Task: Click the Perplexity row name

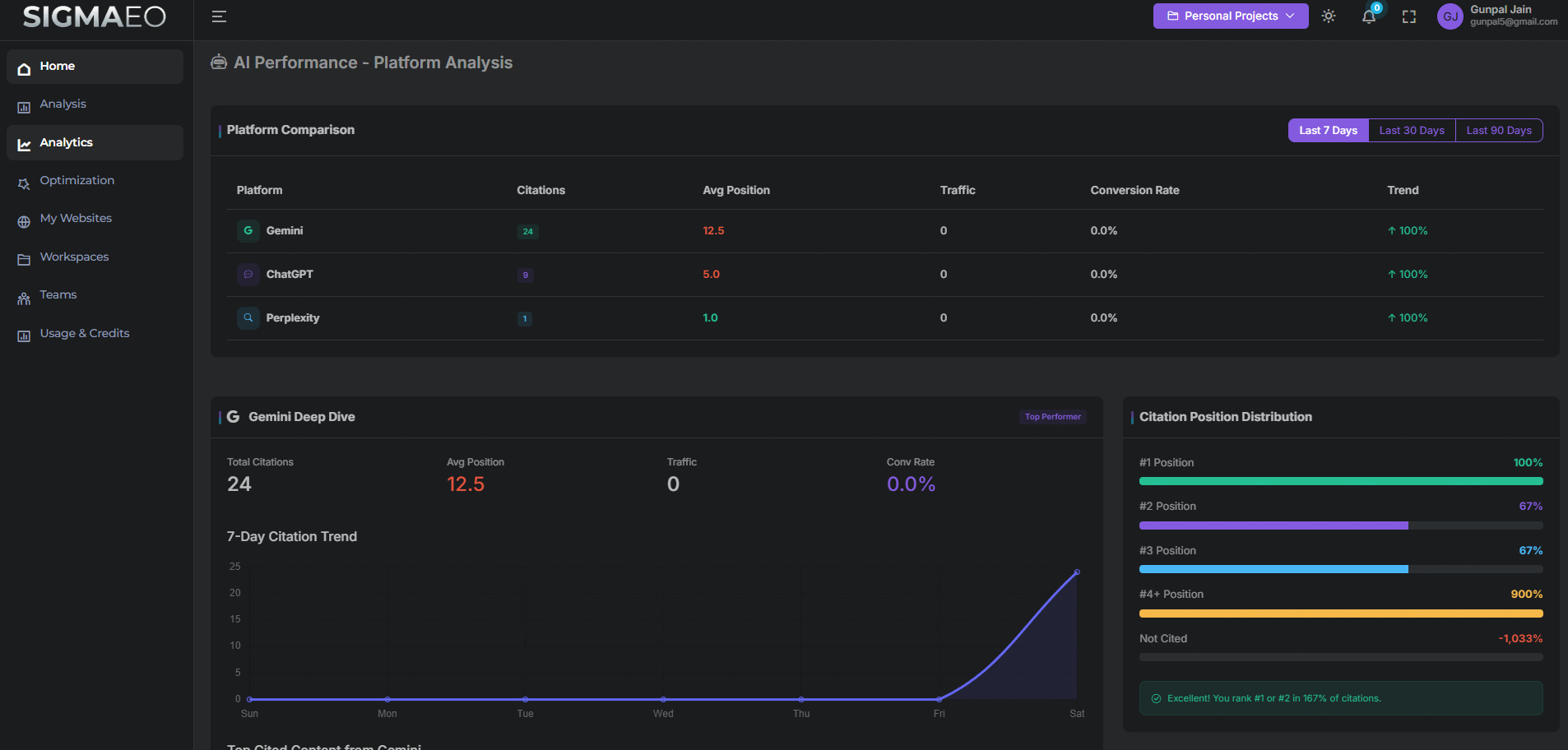Action: [x=293, y=318]
